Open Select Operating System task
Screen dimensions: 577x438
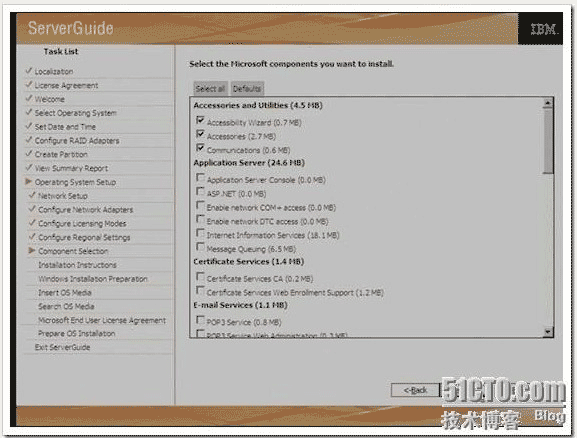pyautogui.click(x=76, y=113)
